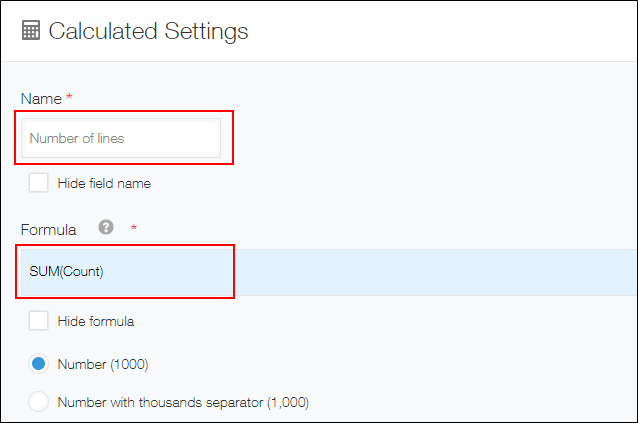Click the red asterisk beside Name
The height and width of the screenshot is (423, 638).
69,98
